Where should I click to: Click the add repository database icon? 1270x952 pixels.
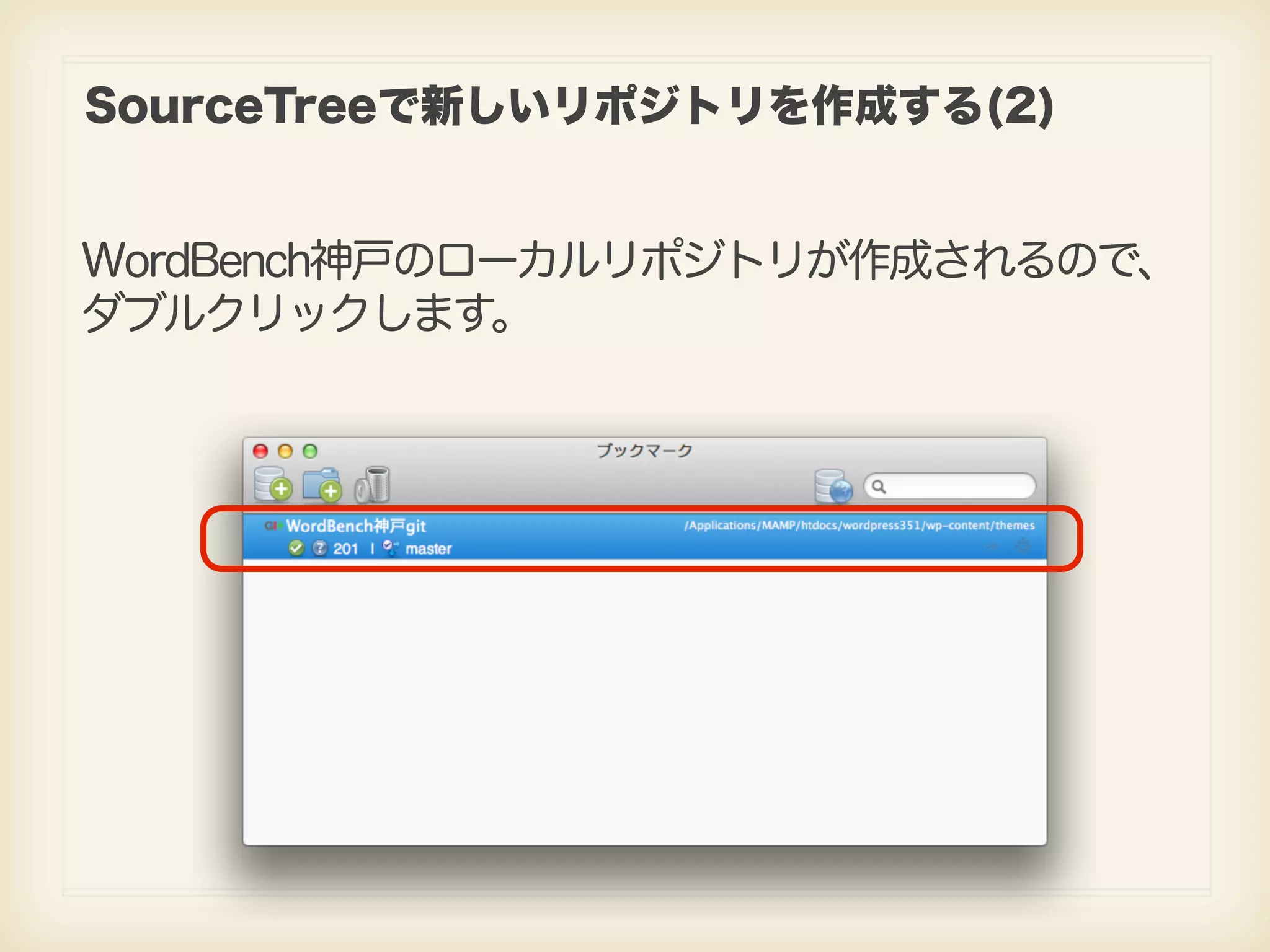click(x=272, y=484)
